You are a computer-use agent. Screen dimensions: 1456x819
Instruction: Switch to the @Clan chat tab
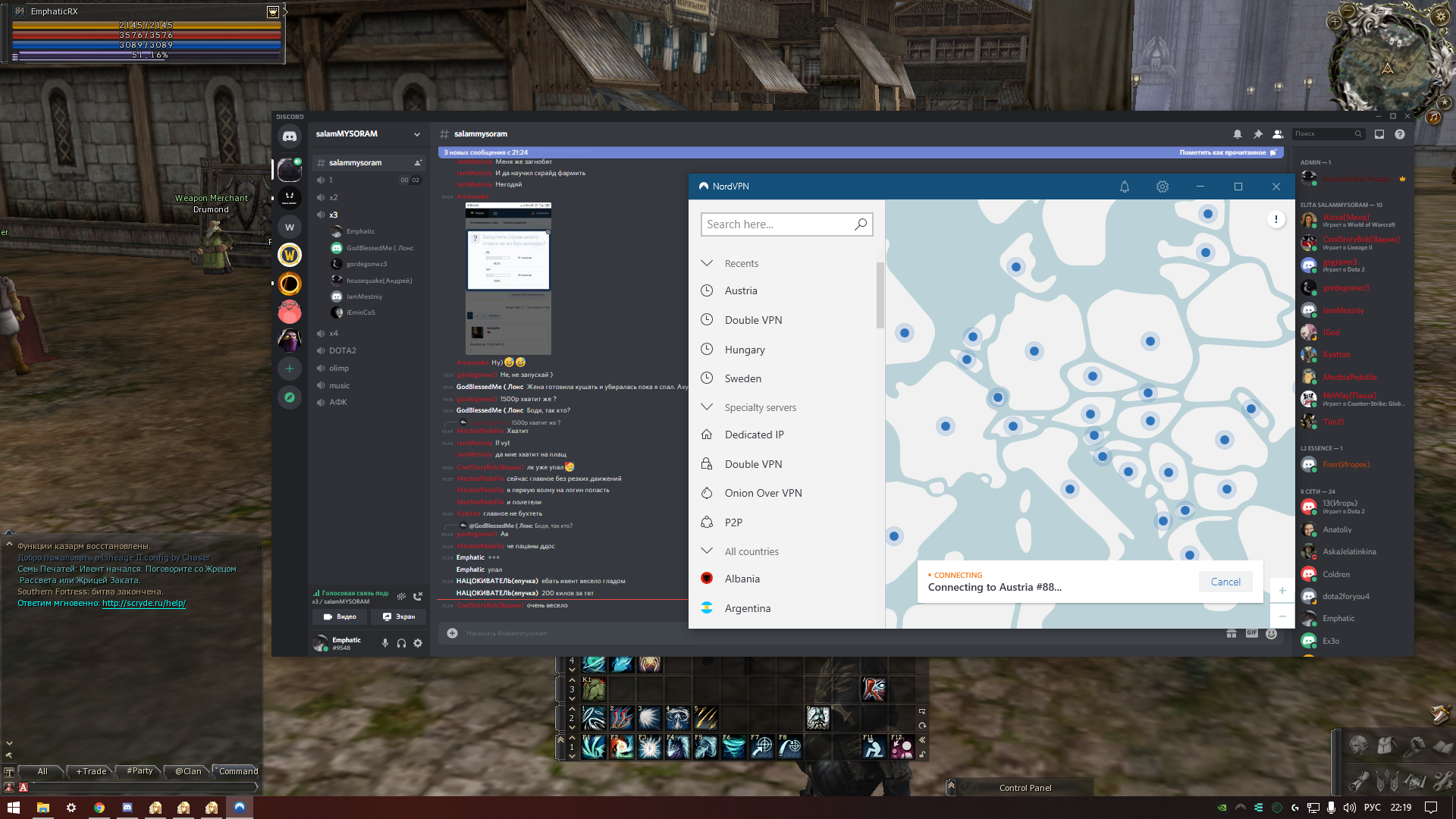pos(188,771)
